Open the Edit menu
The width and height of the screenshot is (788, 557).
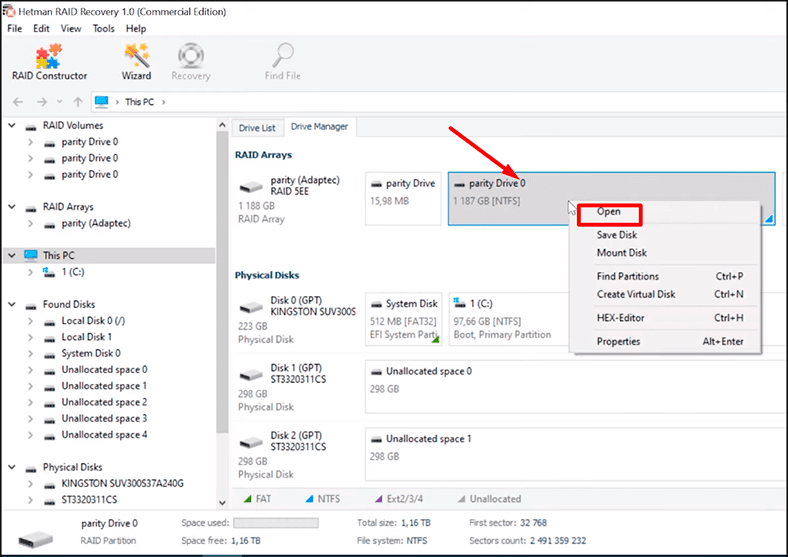point(41,29)
